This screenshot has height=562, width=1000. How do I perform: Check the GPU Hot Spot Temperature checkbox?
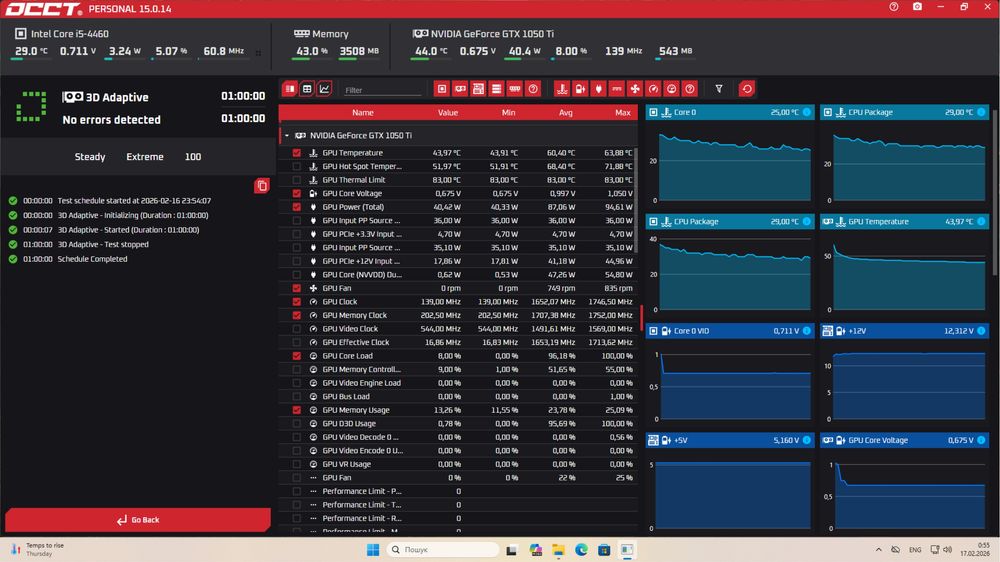[x=297, y=166]
